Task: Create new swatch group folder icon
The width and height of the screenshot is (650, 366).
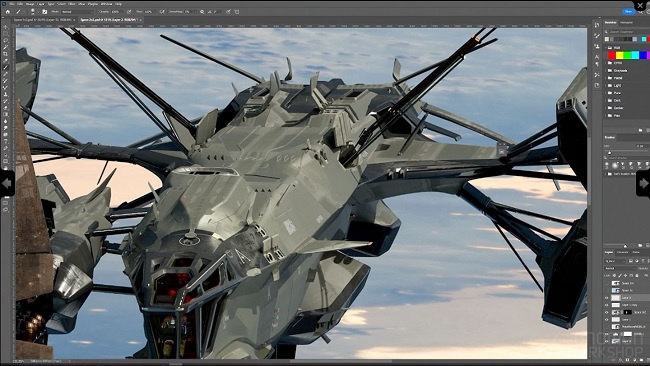Action: (x=640, y=130)
